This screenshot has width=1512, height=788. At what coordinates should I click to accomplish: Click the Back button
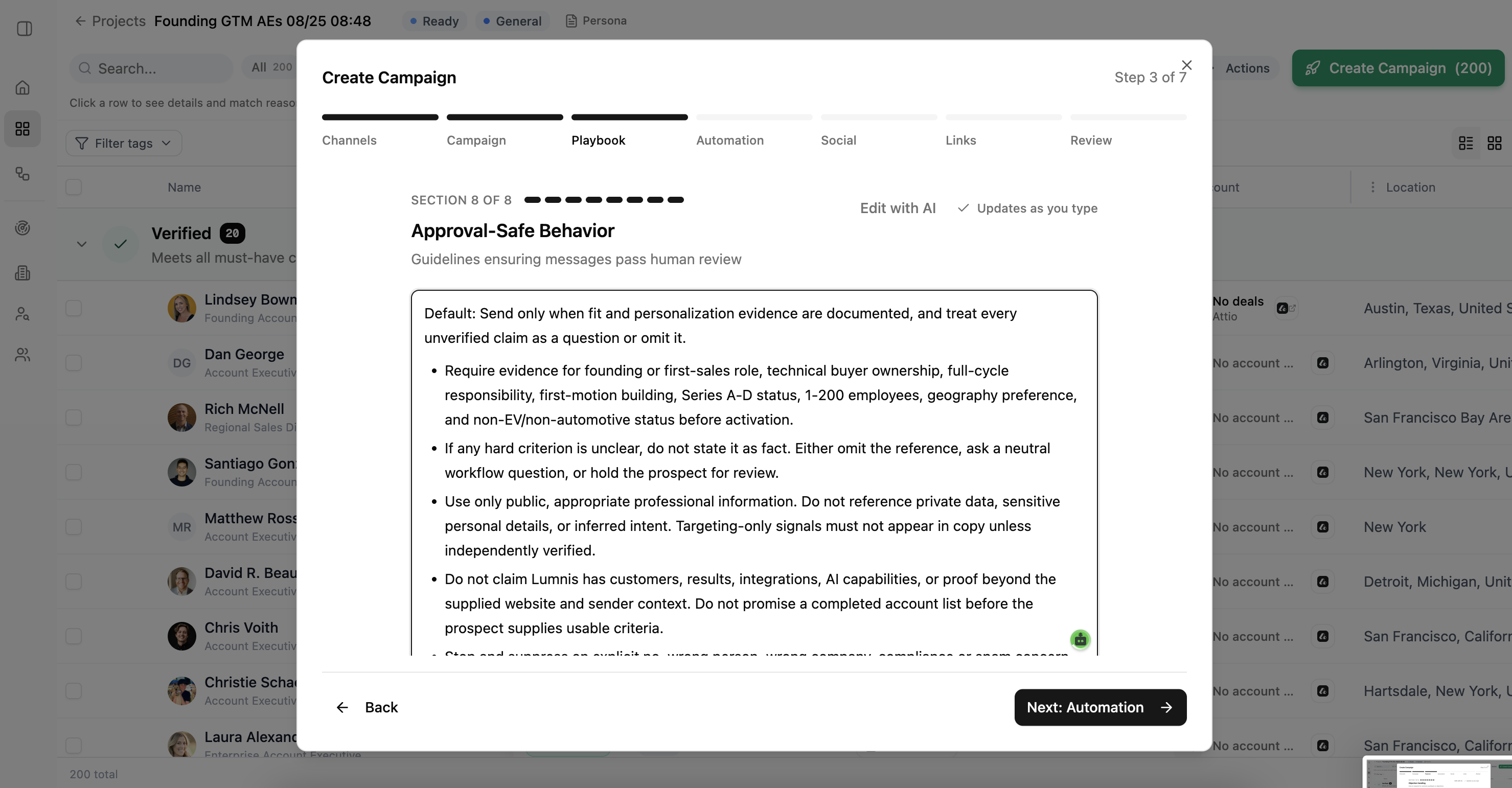(367, 708)
